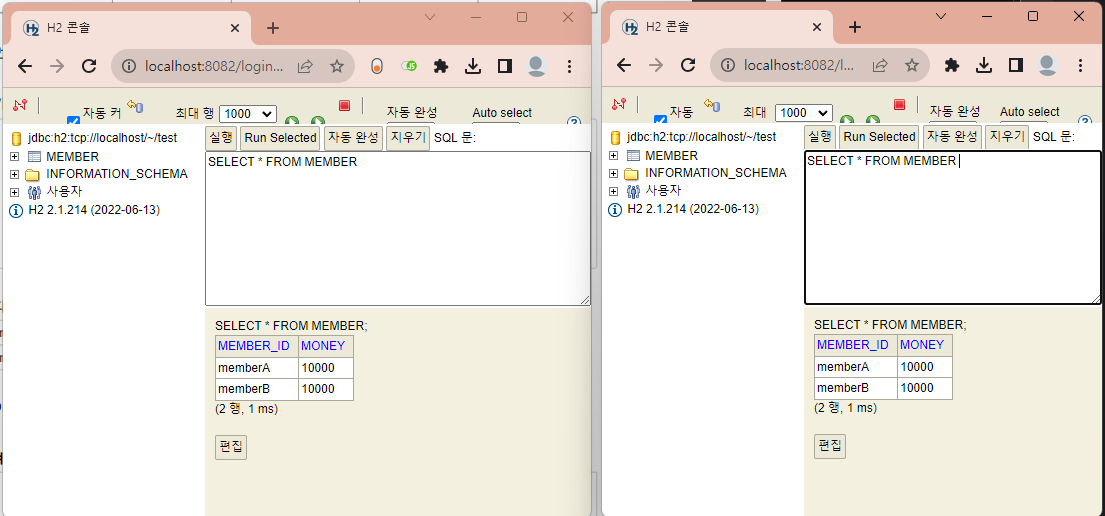Click the MEMBER table icon in the right window
Viewport: 1105px width, 516px height.
pos(634,156)
